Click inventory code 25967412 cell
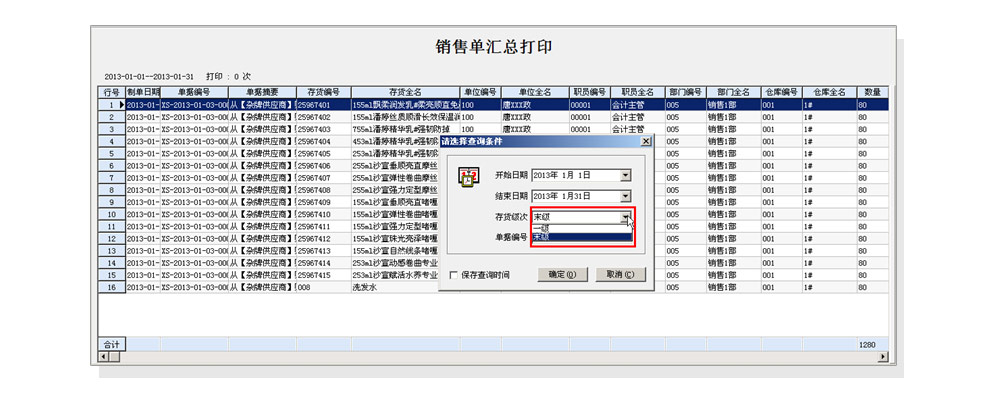Image resolution: width=1000 pixels, height=418 pixels. click(x=323, y=238)
